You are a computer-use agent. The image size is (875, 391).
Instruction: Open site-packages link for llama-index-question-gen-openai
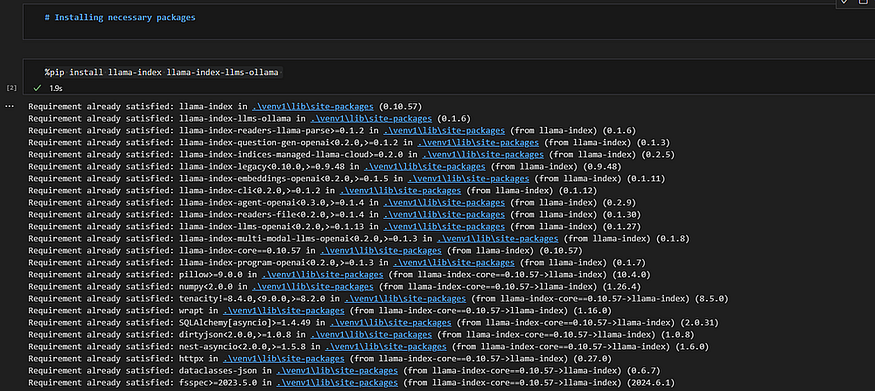click(478, 142)
